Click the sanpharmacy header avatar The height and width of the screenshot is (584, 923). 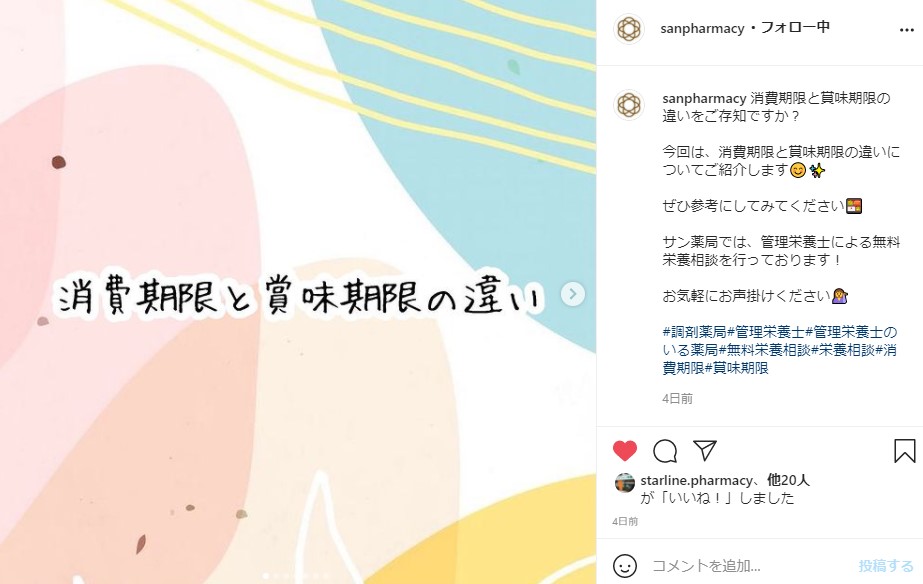coord(629,28)
